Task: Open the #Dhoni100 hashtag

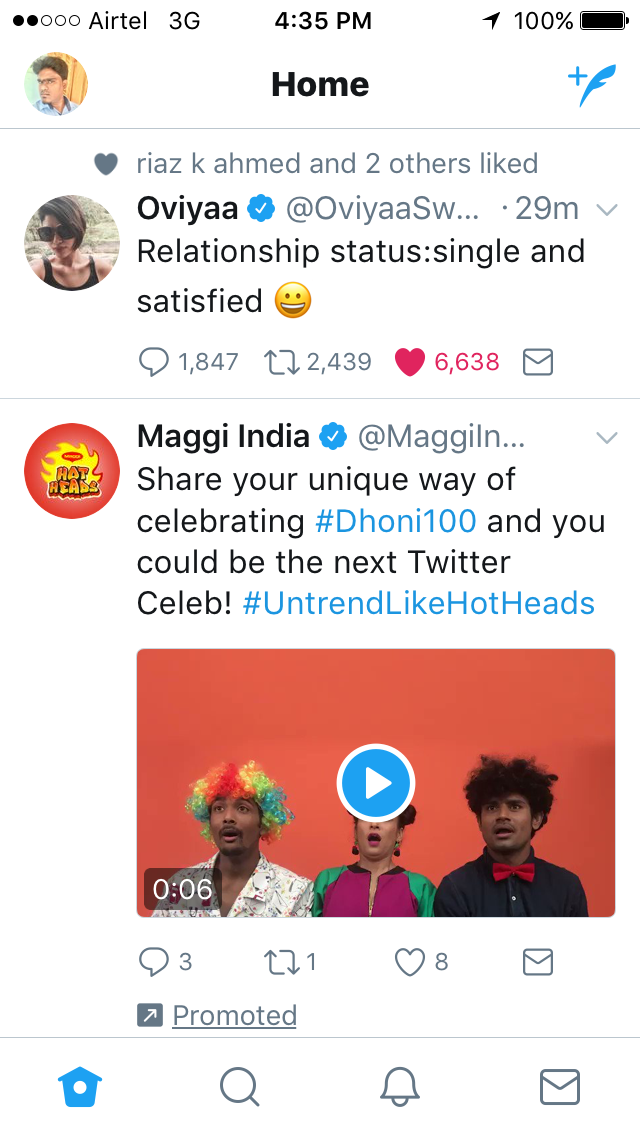Action: pyautogui.click(x=395, y=521)
